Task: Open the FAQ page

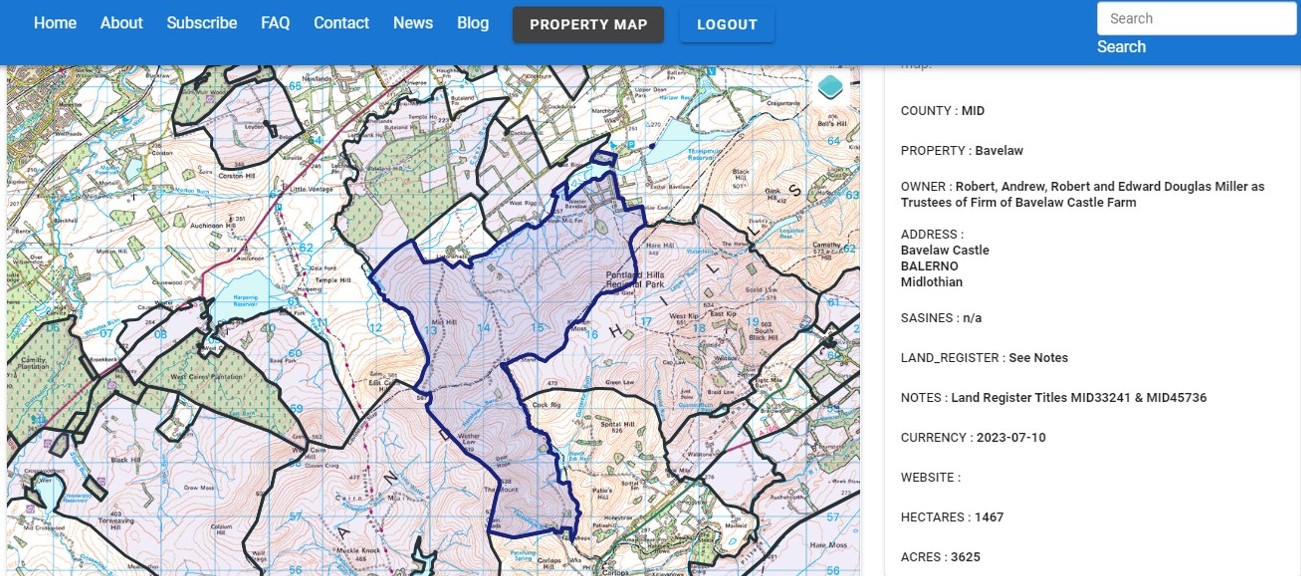Action: pyautogui.click(x=275, y=23)
